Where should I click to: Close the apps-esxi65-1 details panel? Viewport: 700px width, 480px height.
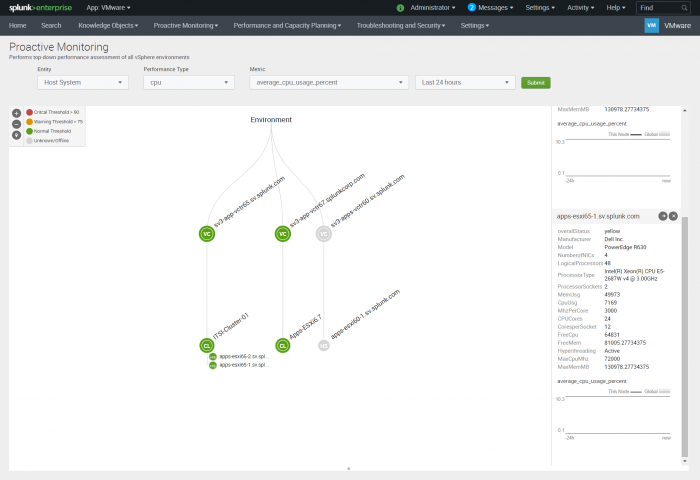673,216
